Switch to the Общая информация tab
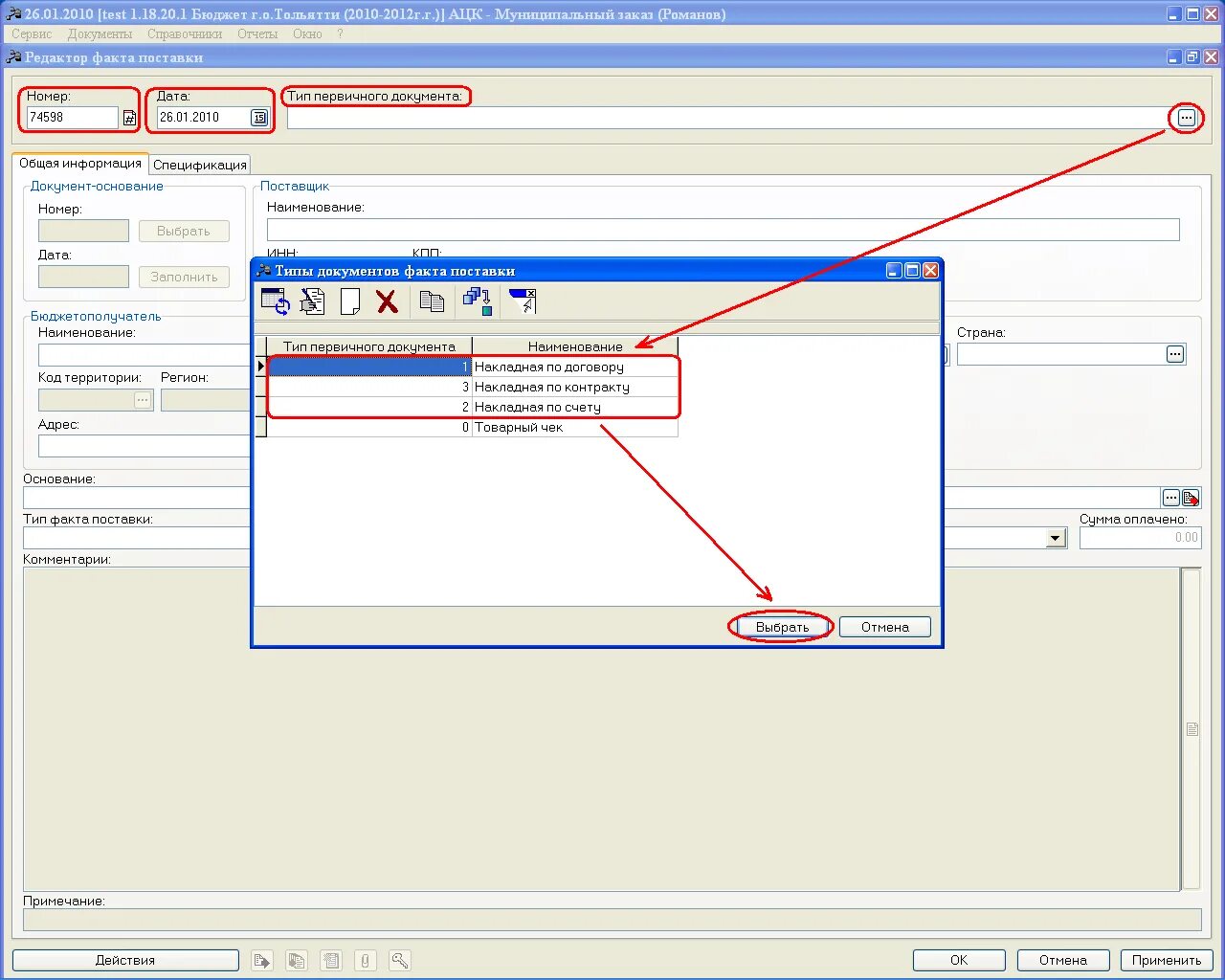Image resolution: width=1225 pixels, height=980 pixels. pyautogui.click(x=80, y=163)
